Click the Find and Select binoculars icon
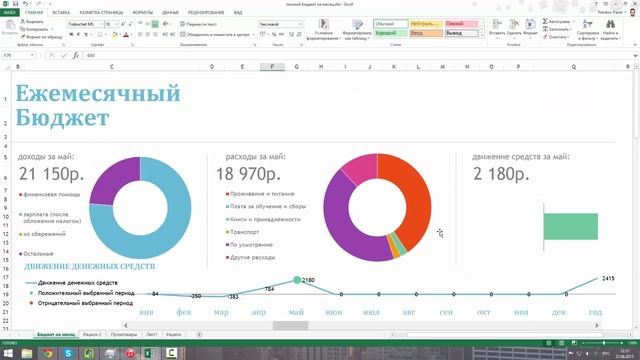The image size is (640, 360). coord(610,24)
